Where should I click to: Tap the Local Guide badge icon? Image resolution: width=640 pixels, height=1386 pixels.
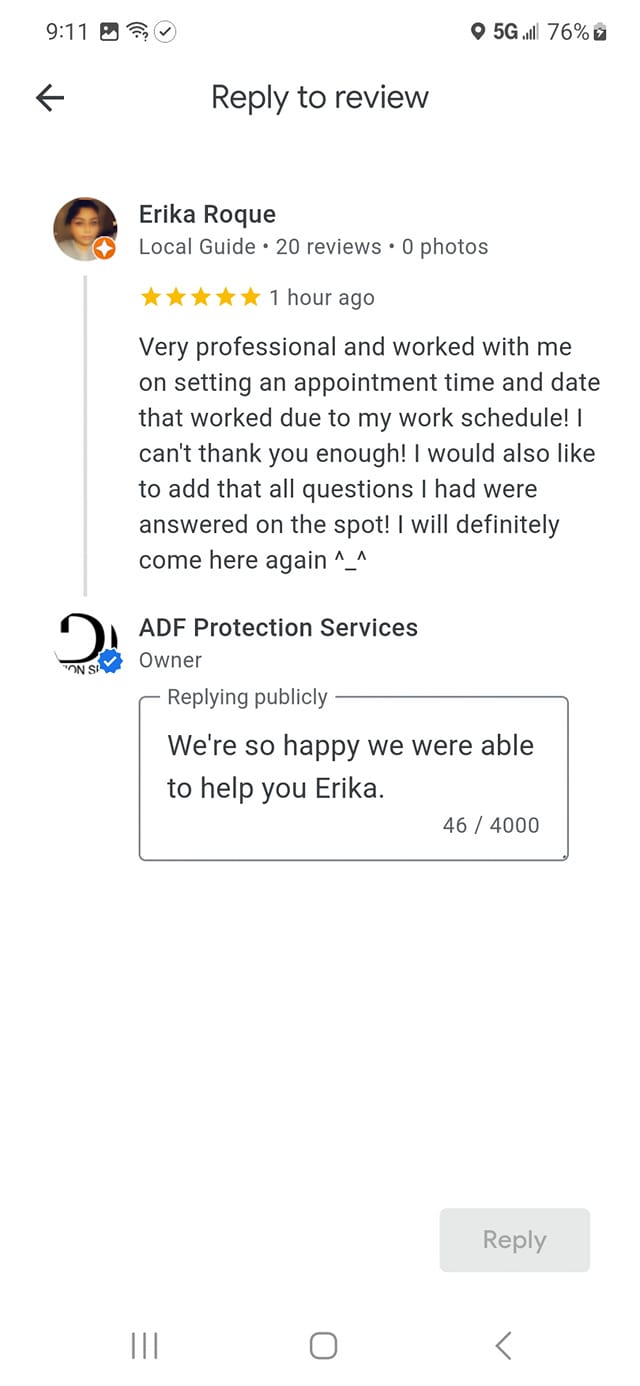pyautogui.click(x=105, y=249)
